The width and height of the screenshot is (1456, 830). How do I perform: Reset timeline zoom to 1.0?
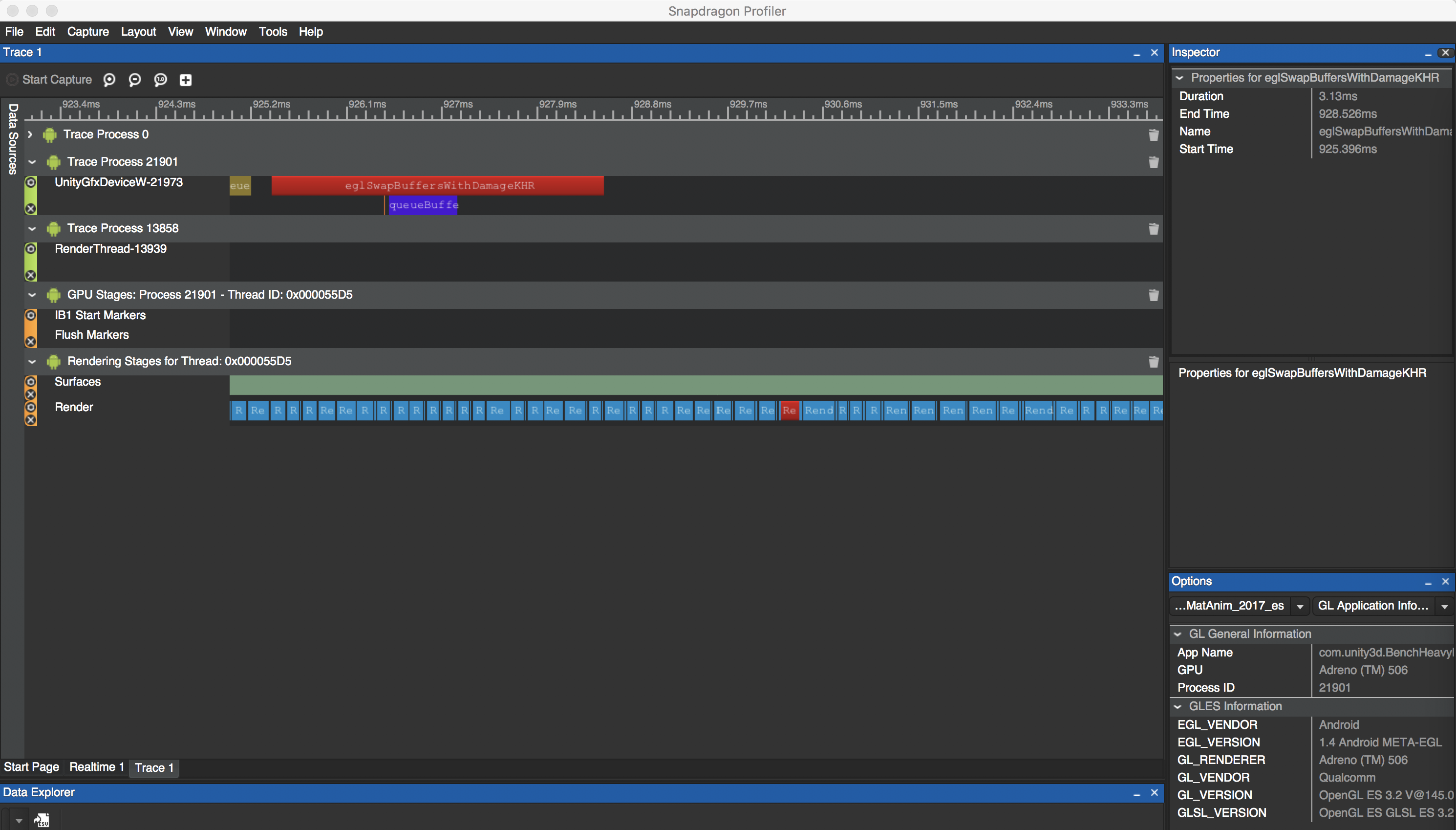point(161,80)
